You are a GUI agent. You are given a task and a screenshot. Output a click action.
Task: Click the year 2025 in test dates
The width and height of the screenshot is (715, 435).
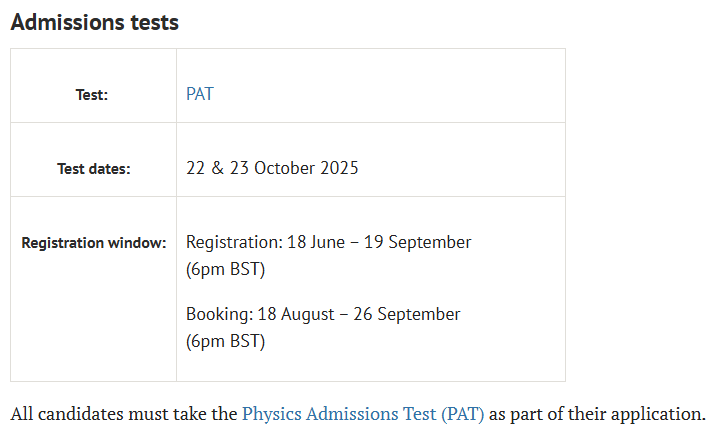pyautogui.click(x=339, y=168)
